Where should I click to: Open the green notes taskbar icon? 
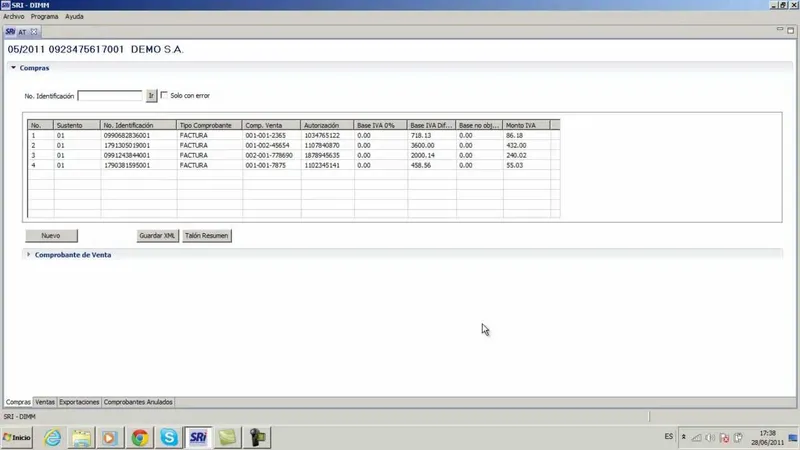227,437
